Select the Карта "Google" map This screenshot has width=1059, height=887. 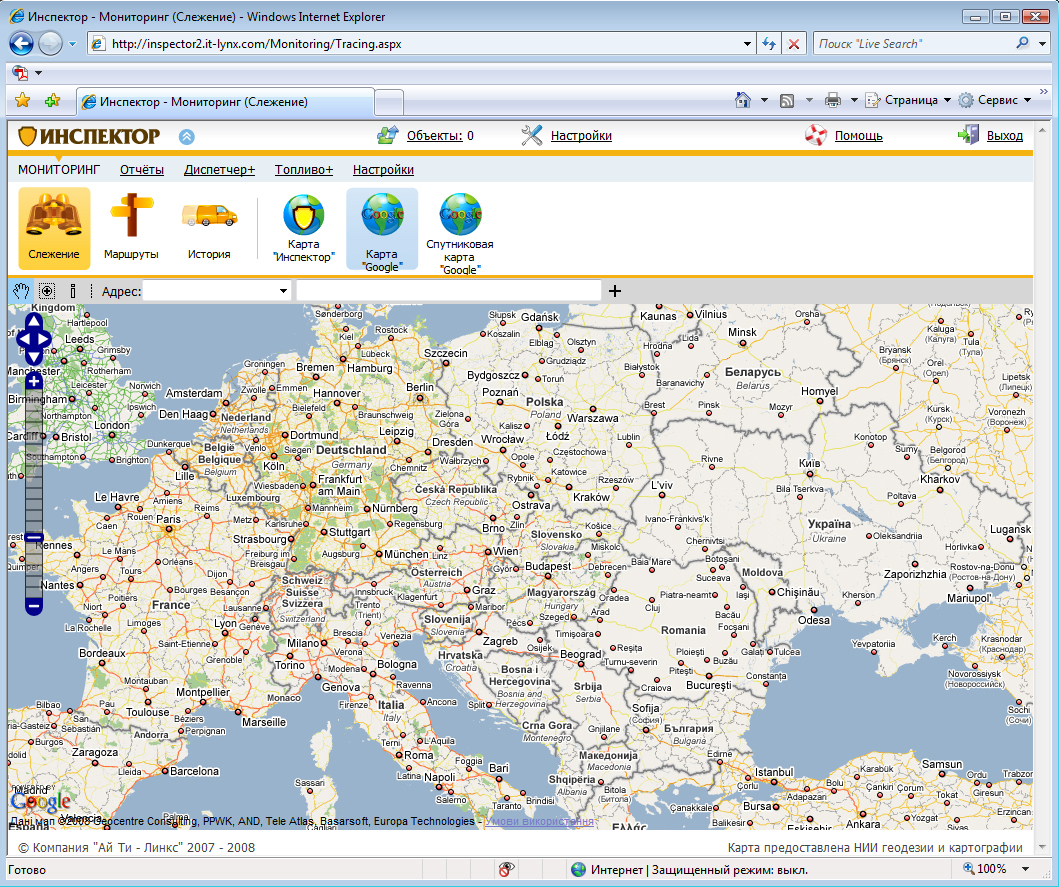(x=382, y=230)
